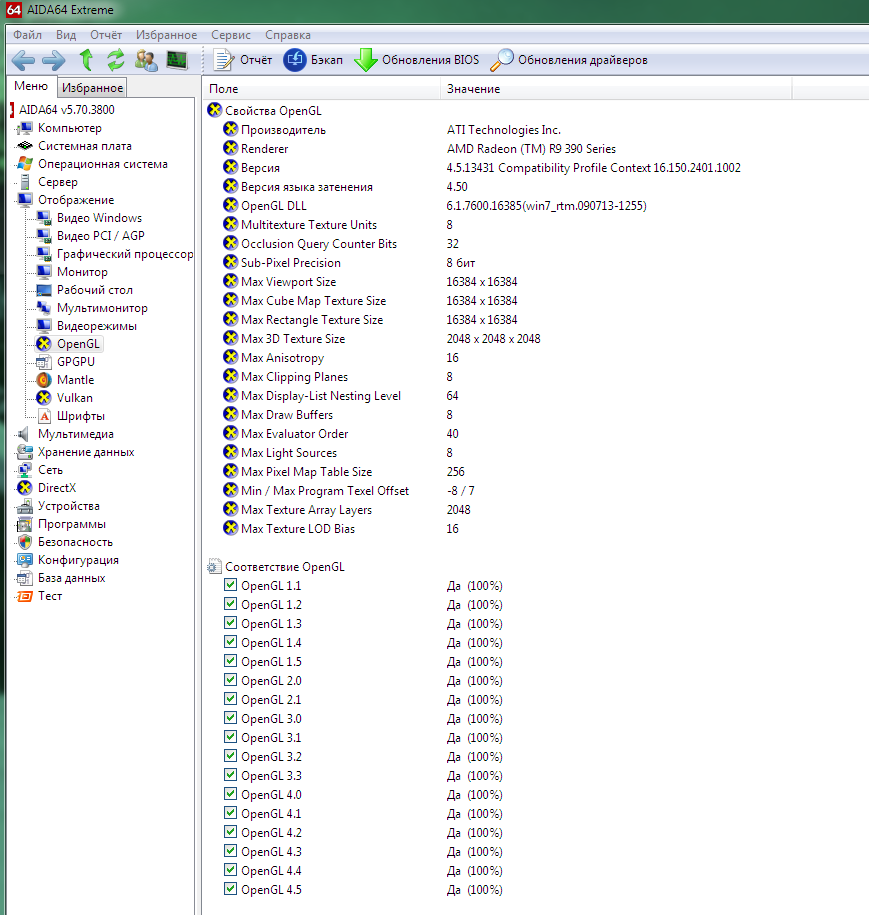Select Программы tree icon
This screenshot has height=915, width=869.
(x=25, y=524)
